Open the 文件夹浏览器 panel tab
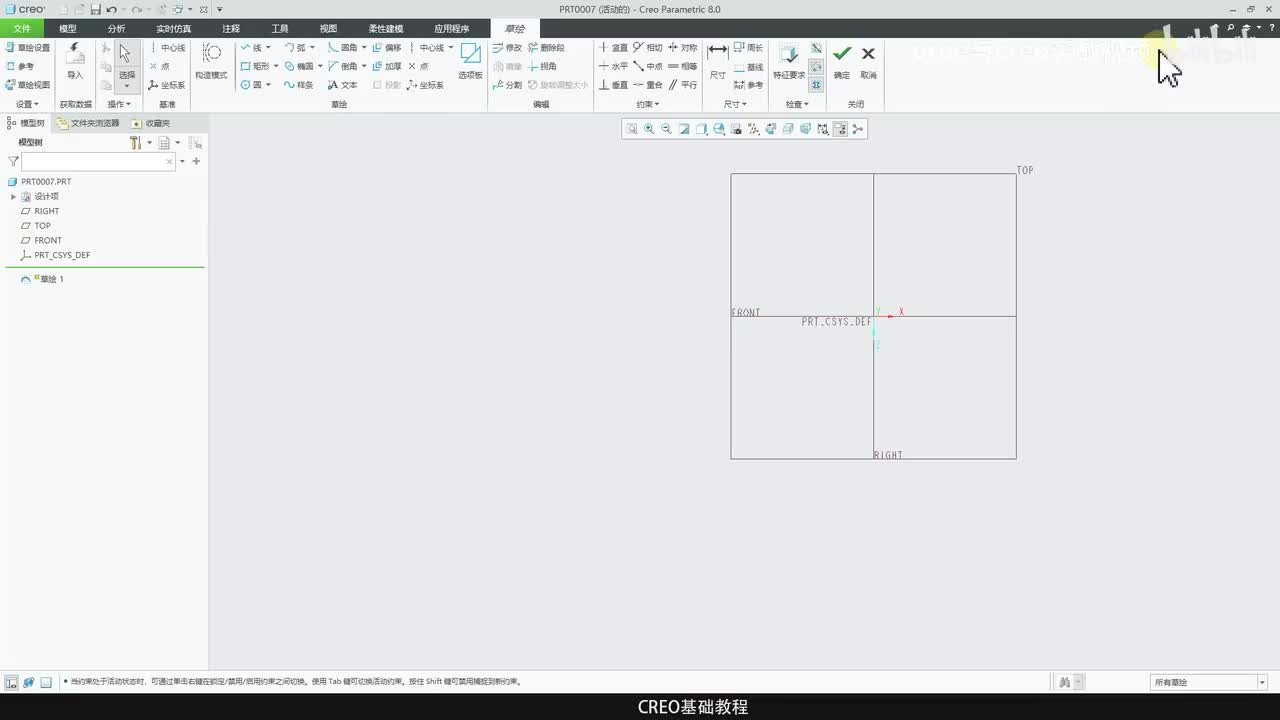 (x=88, y=123)
